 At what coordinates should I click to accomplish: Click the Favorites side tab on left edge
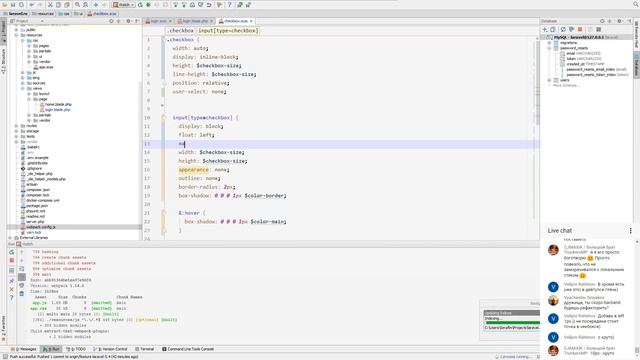(x=3, y=328)
